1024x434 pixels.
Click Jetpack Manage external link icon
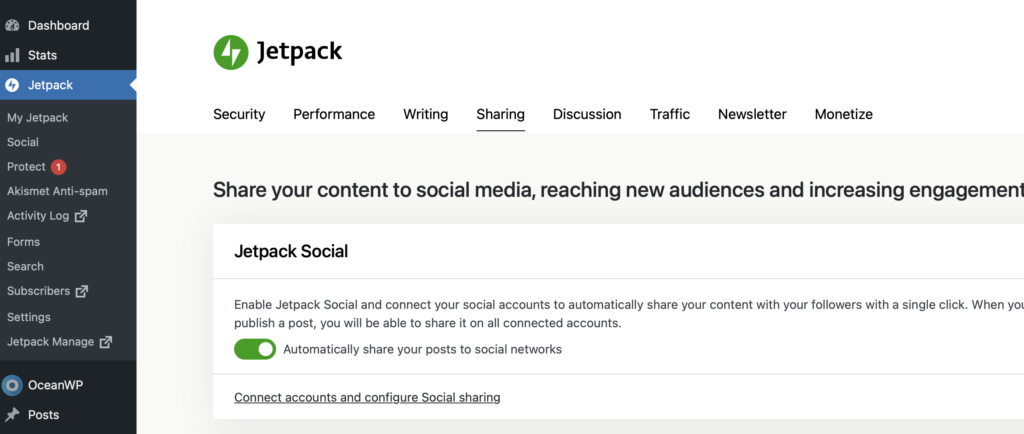pos(105,342)
